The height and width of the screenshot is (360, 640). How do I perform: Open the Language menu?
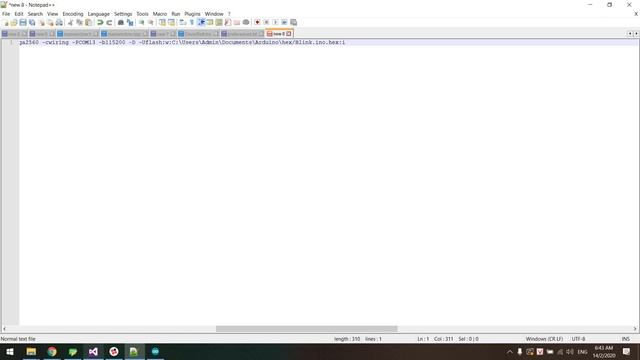point(98,14)
